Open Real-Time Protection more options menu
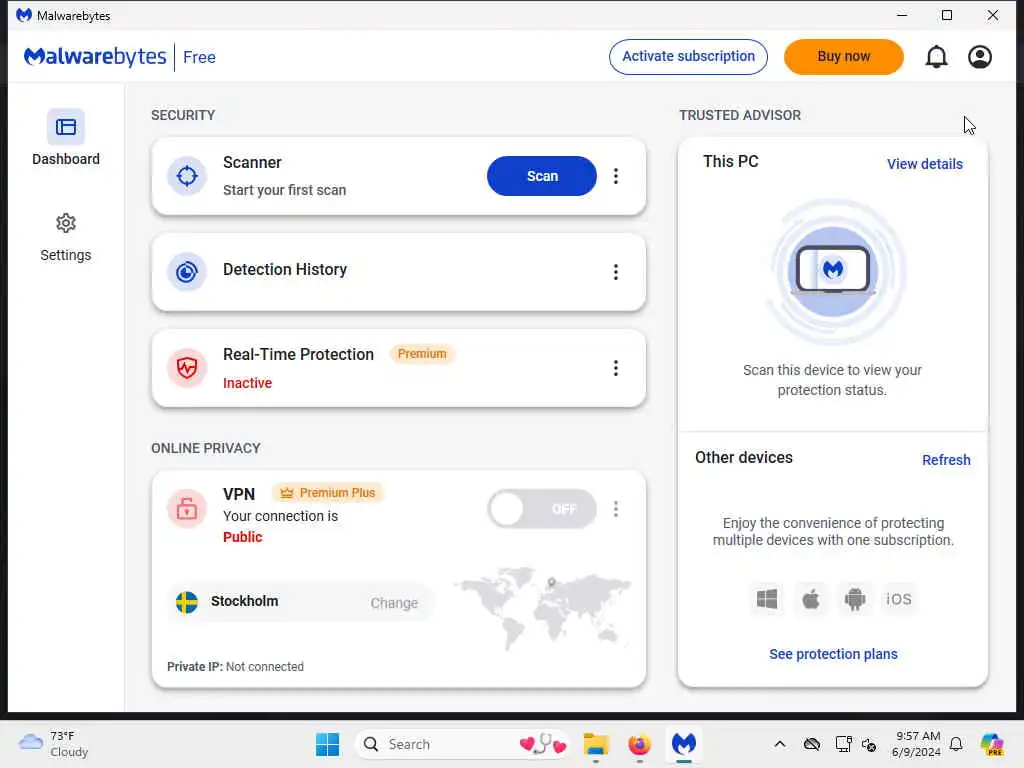This screenshot has height=768, width=1024. pyautogui.click(x=615, y=368)
